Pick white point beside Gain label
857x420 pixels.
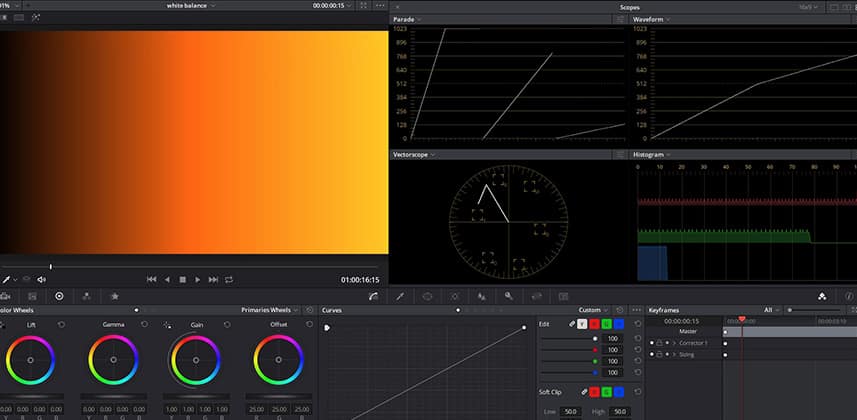(x=166, y=325)
